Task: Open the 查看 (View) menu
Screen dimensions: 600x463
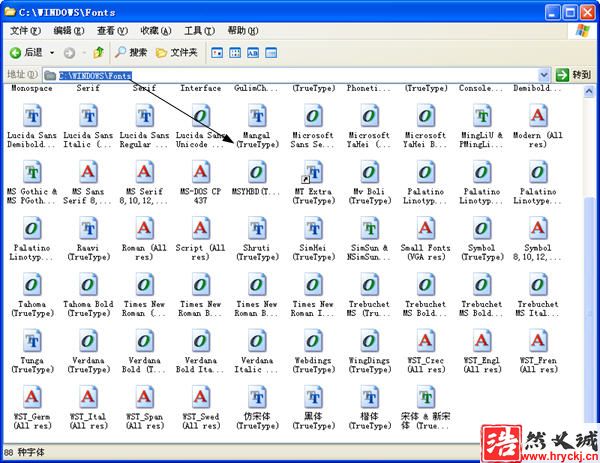Action: 112,31
